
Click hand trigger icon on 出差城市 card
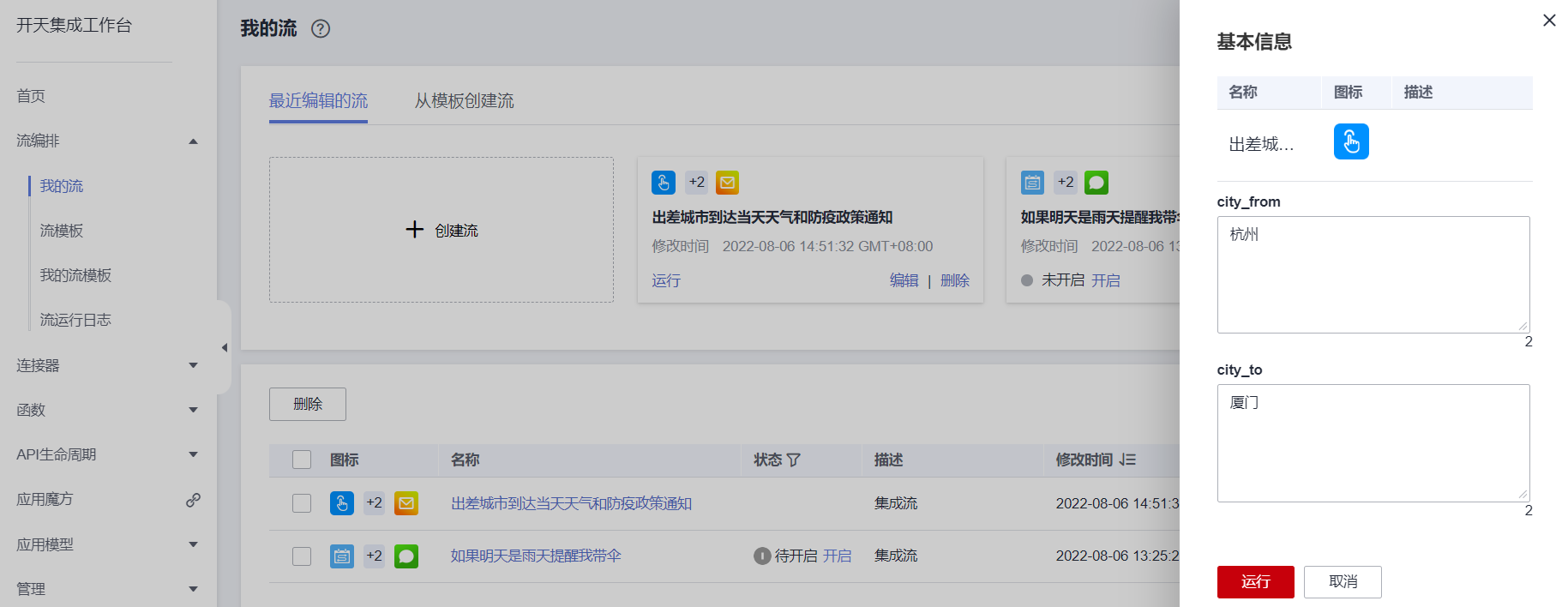click(x=664, y=183)
